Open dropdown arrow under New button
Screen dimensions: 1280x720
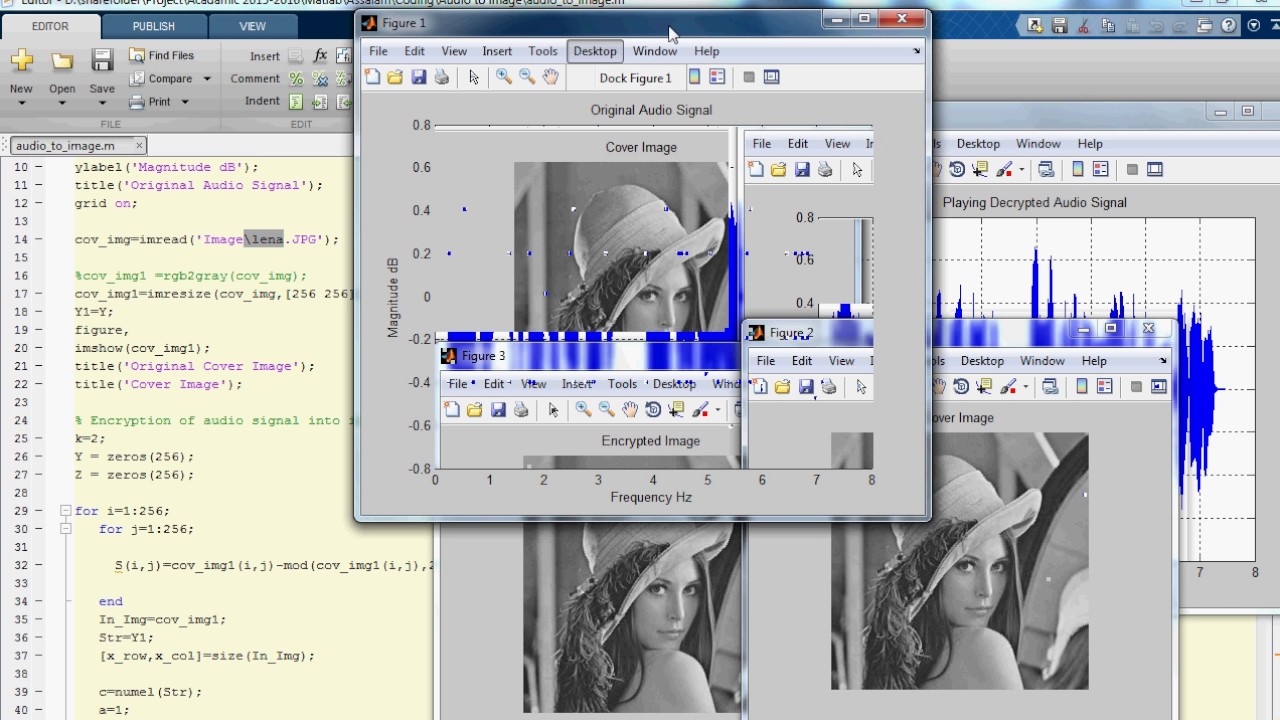coord(21,103)
